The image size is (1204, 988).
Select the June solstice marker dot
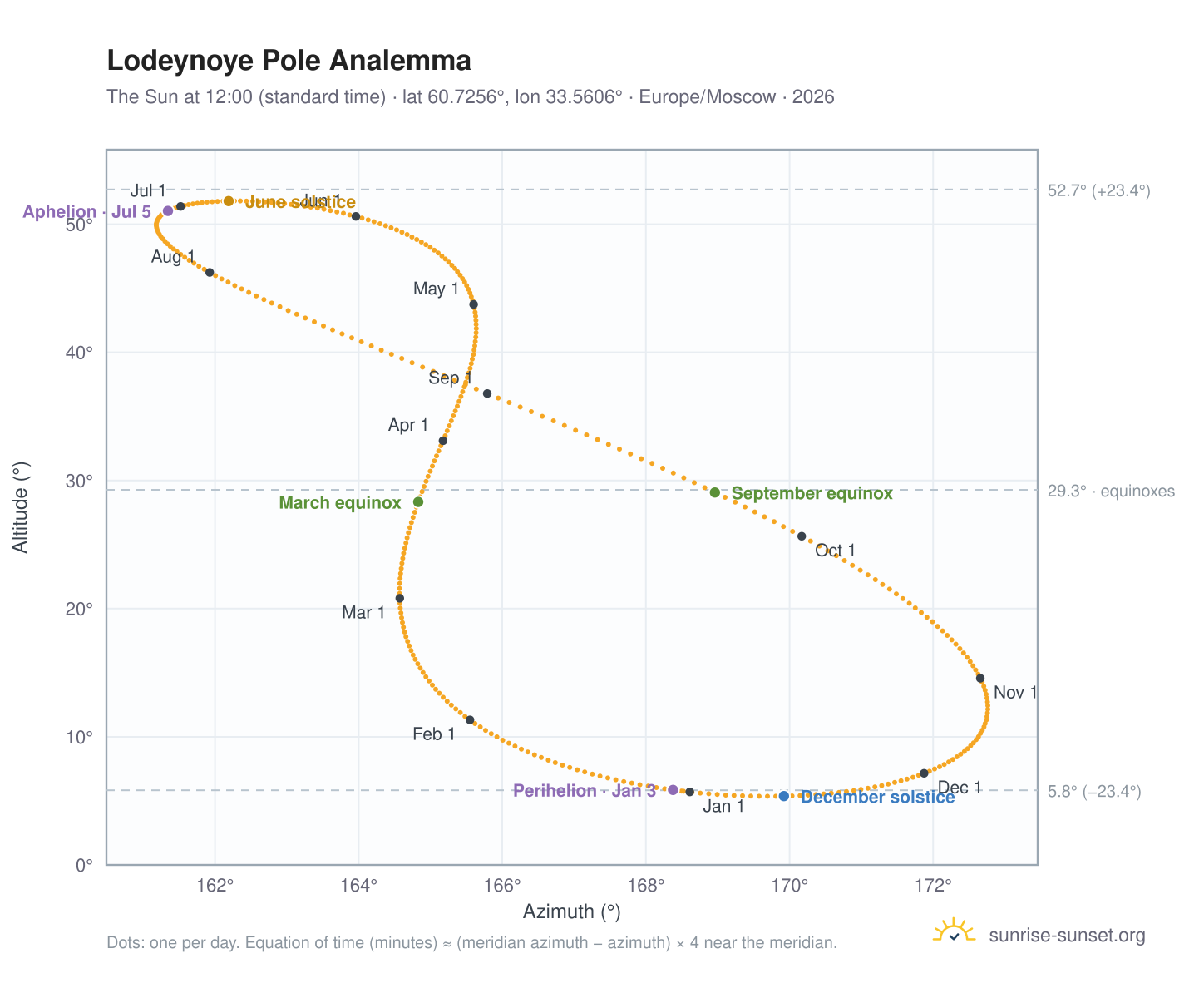click(x=229, y=201)
